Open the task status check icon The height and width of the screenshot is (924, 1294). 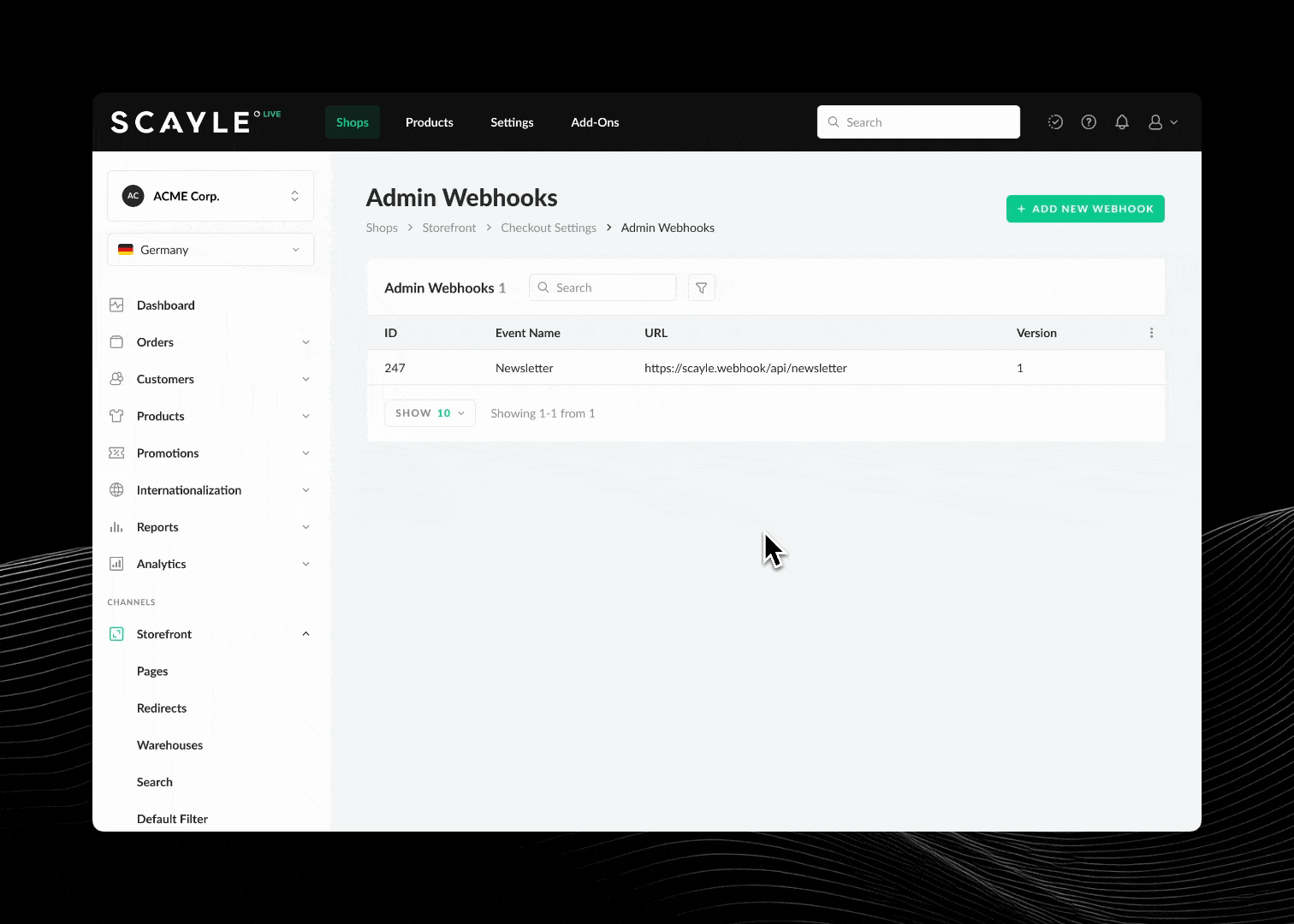coord(1055,122)
